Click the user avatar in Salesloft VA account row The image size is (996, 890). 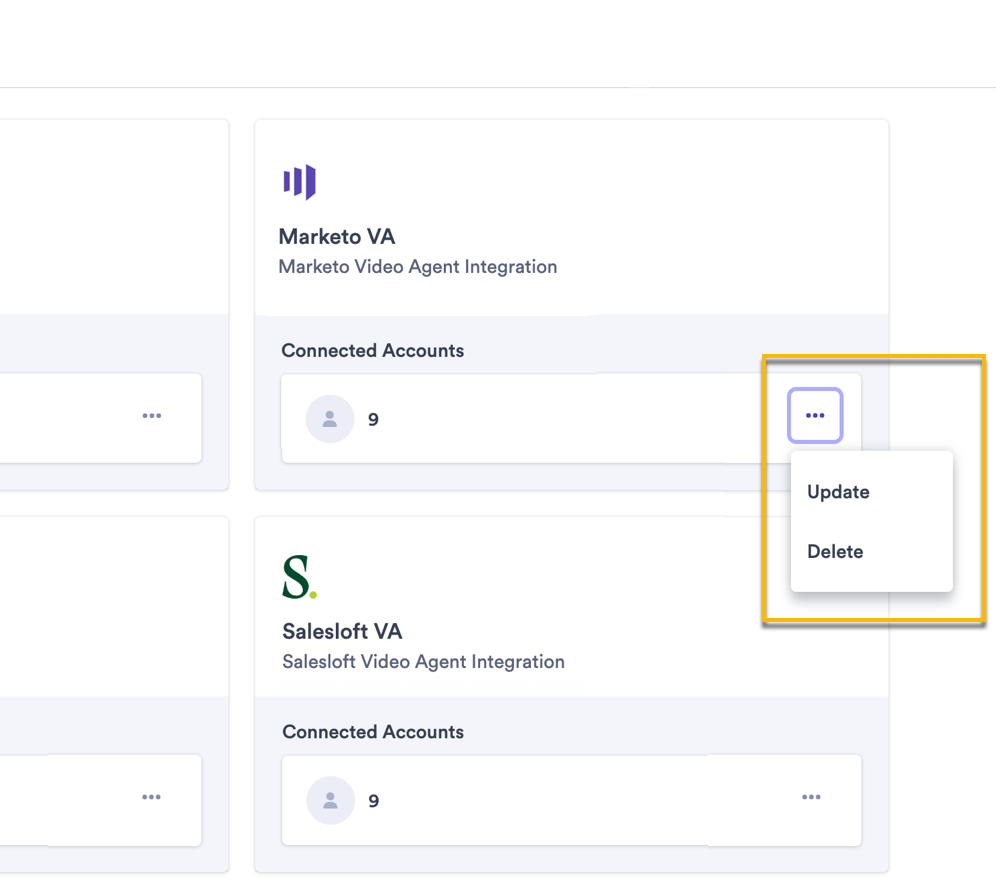tap(330, 800)
